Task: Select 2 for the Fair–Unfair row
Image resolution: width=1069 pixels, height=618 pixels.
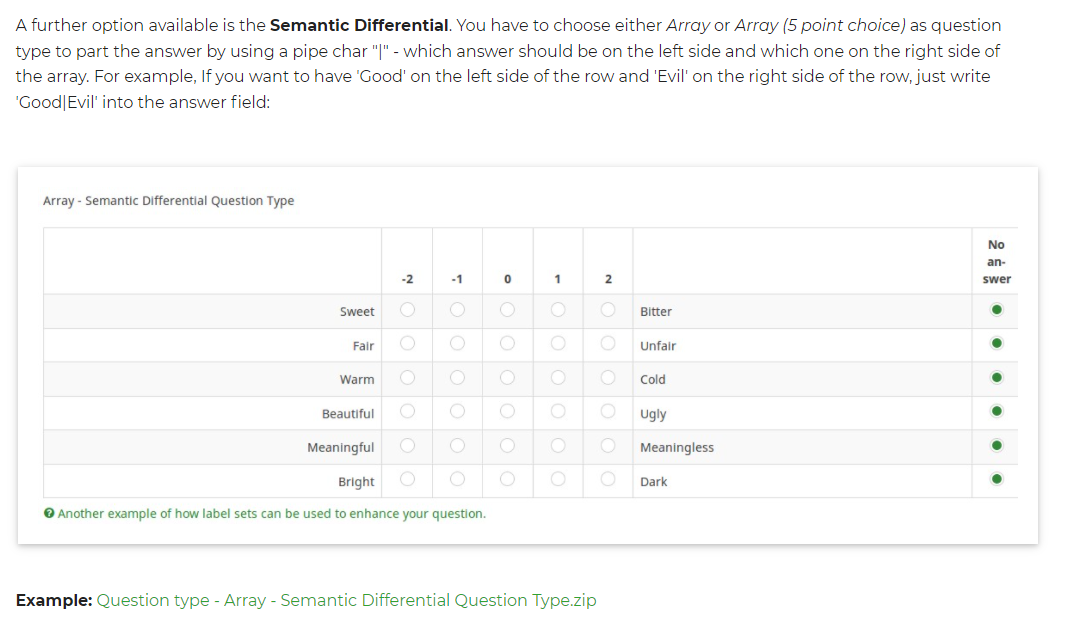Action: (607, 345)
